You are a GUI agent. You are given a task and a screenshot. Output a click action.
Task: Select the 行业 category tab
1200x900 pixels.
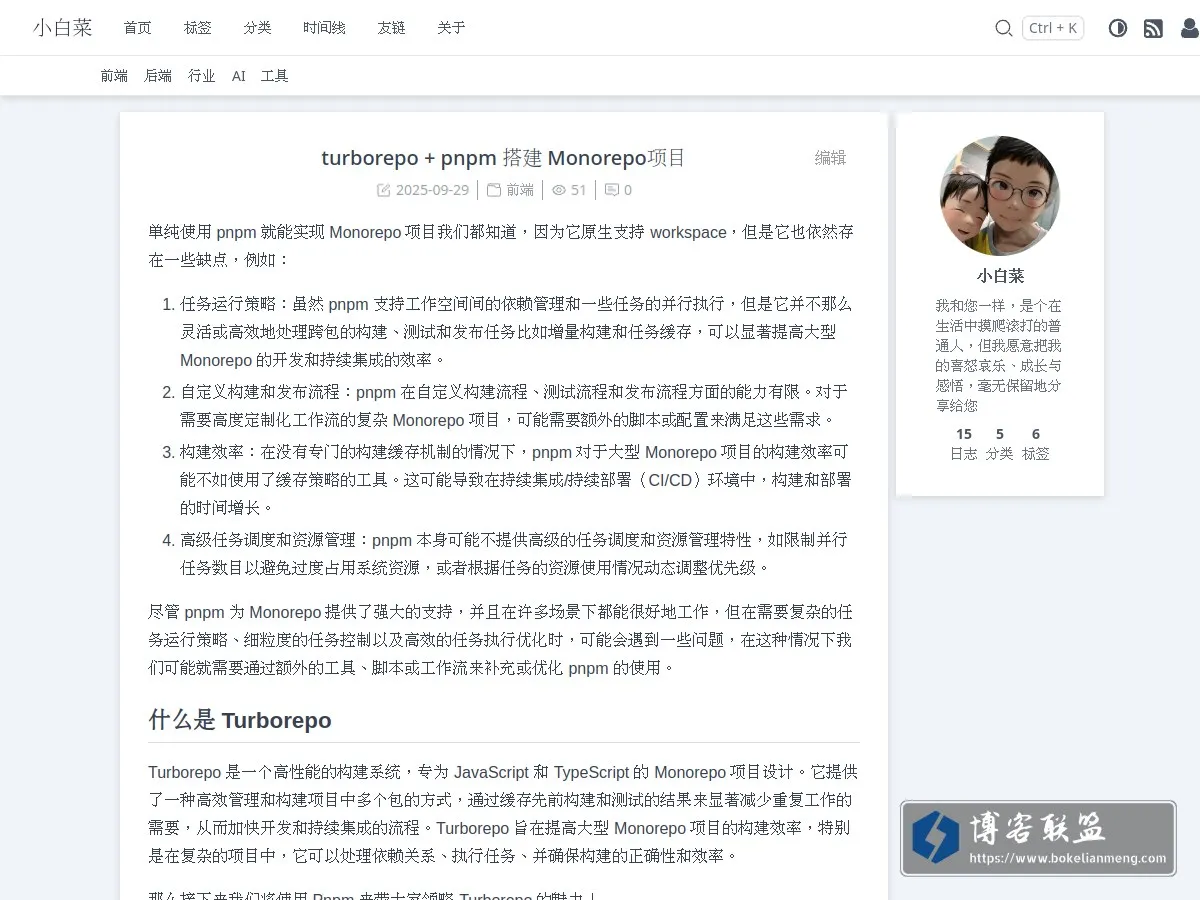click(x=202, y=76)
